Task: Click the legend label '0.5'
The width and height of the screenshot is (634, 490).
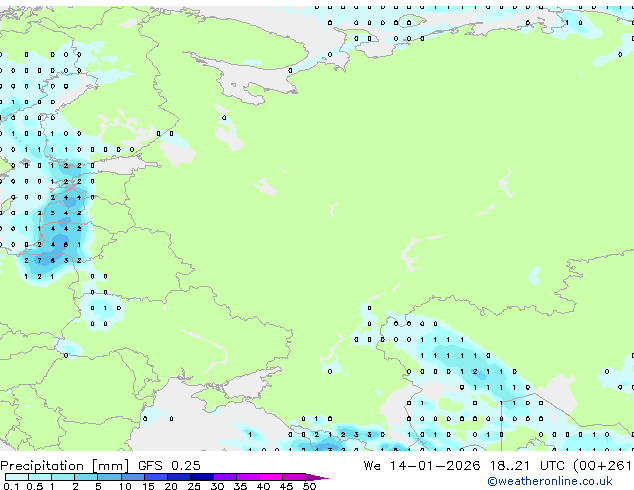Action: [35, 486]
